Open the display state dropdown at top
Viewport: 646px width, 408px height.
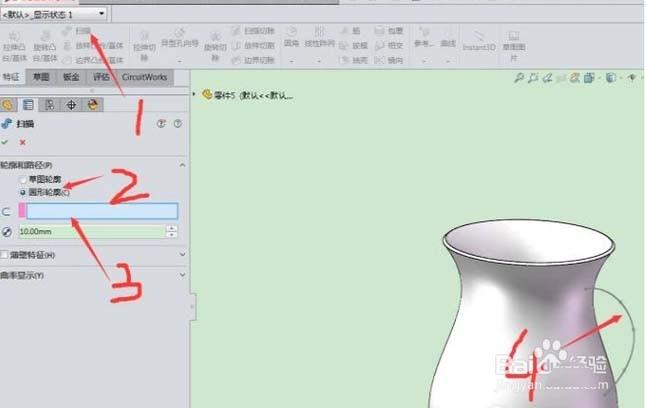click(101, 14)
